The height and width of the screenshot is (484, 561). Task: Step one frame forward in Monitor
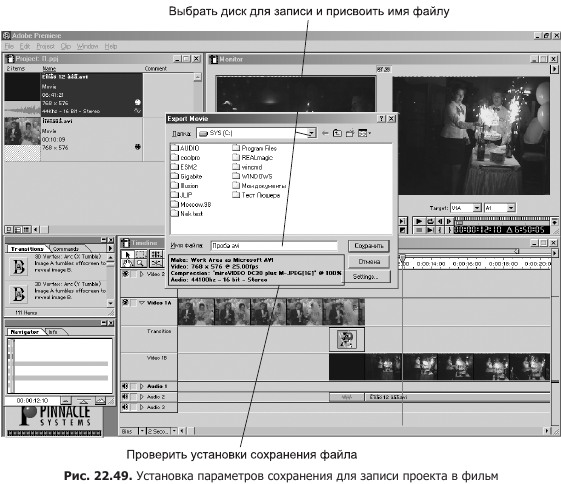[x=449, y=221]
